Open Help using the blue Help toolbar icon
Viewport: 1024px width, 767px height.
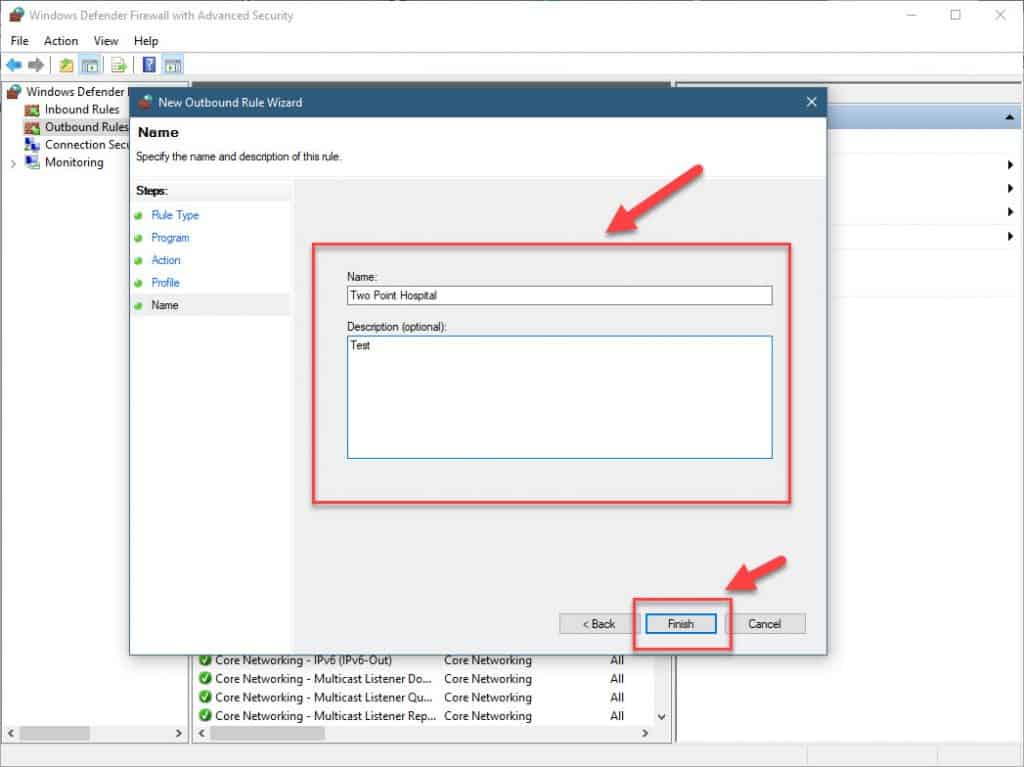pos(149,65)
